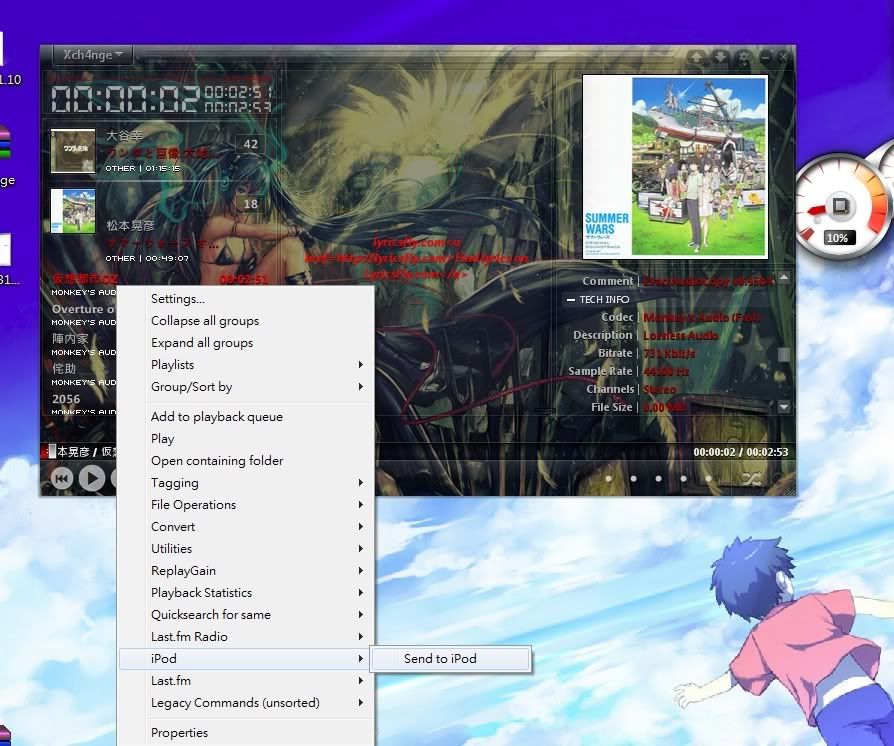
Task: Click the CPU meter gadget showing 10%
Action: point(840,206)
